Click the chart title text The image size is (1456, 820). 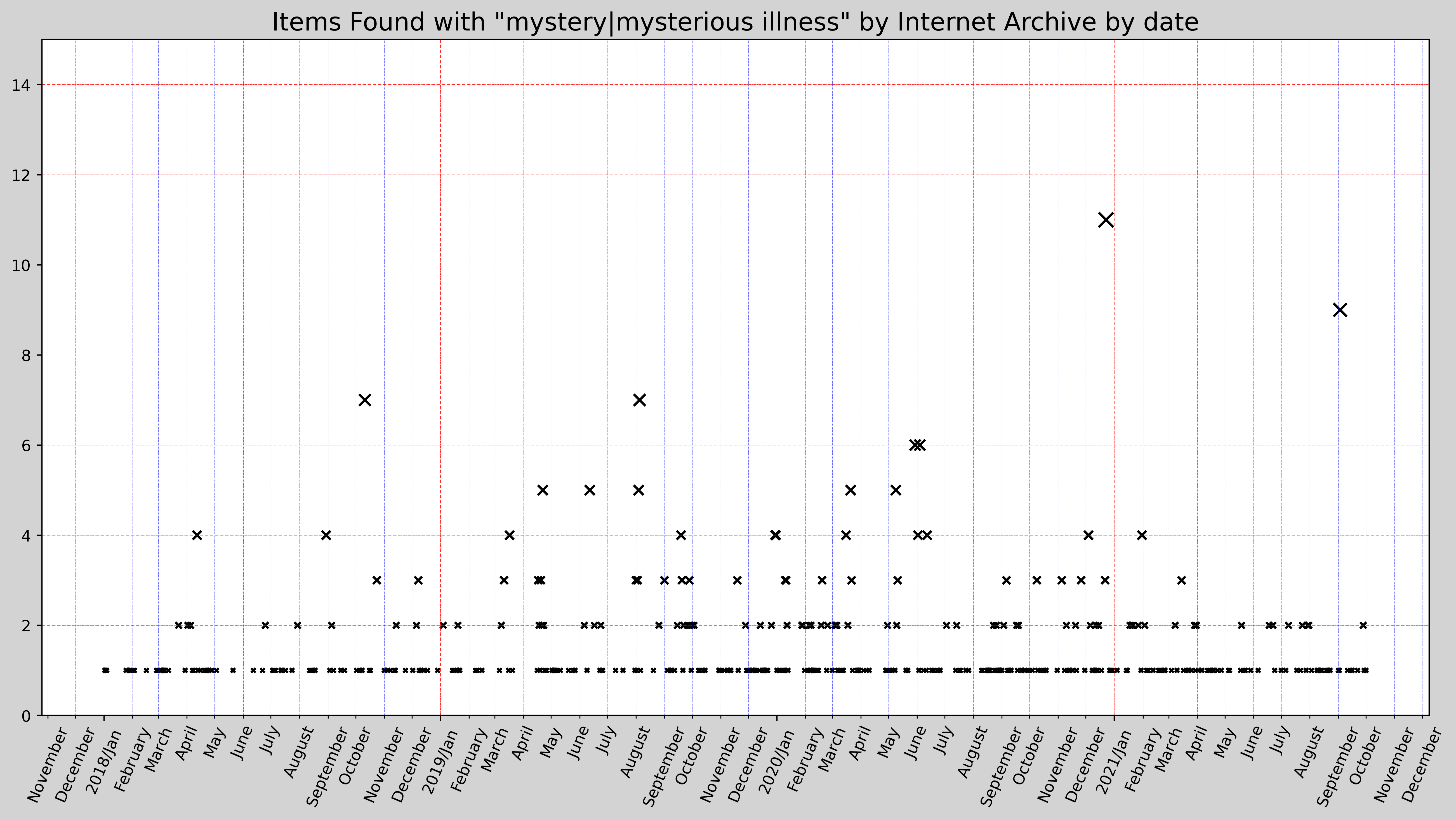pos(735,23)
